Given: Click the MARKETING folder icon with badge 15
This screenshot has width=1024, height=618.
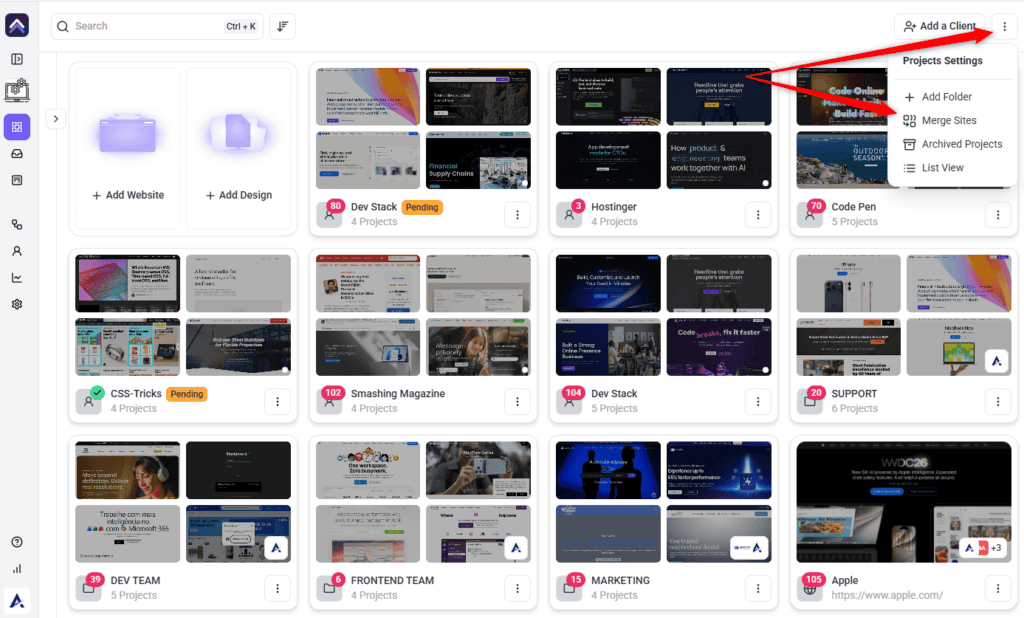Looking at the screenshot, I should pyautogui.click(x=569, y=588).
